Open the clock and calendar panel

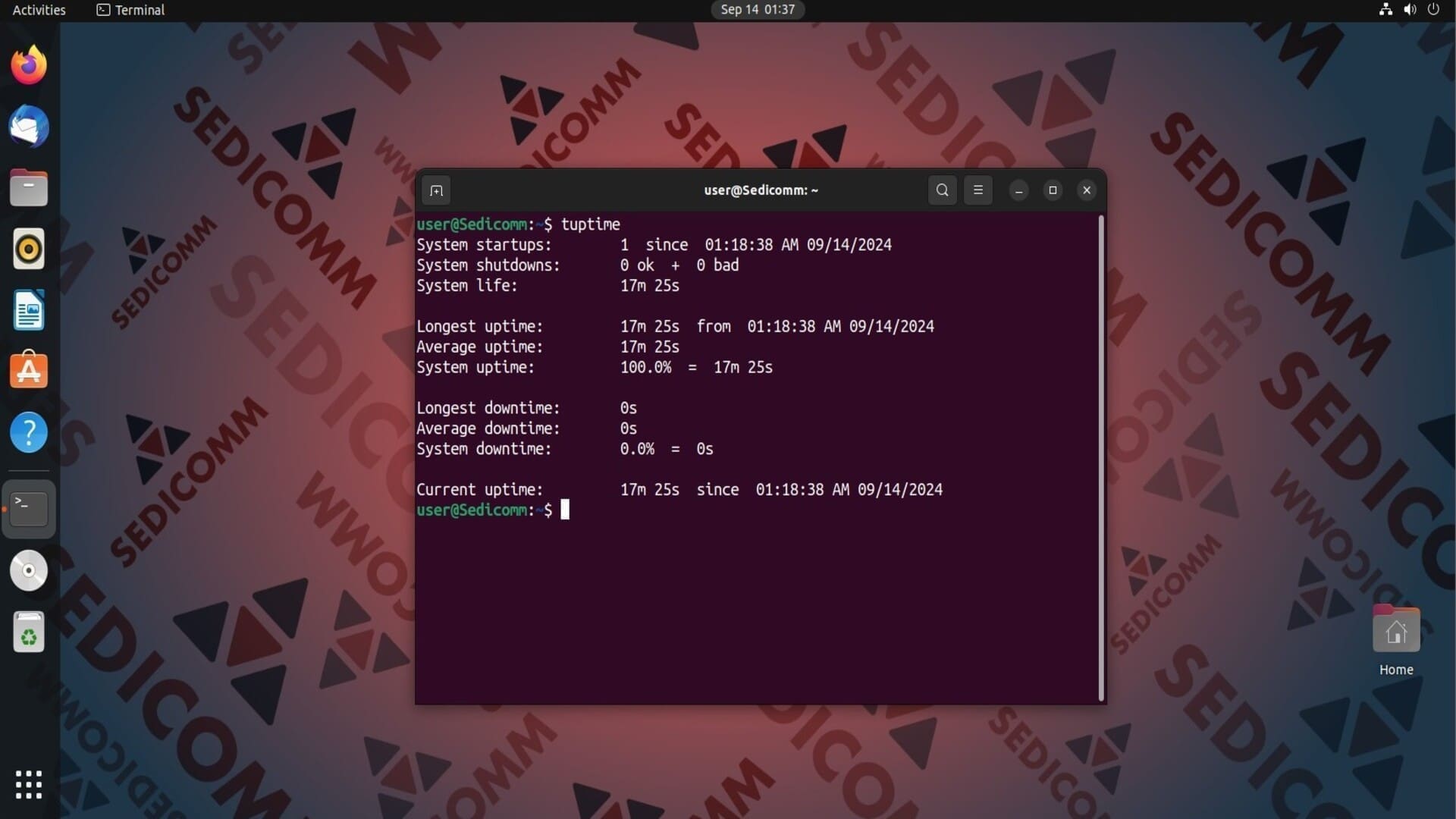tap(757, 10)
